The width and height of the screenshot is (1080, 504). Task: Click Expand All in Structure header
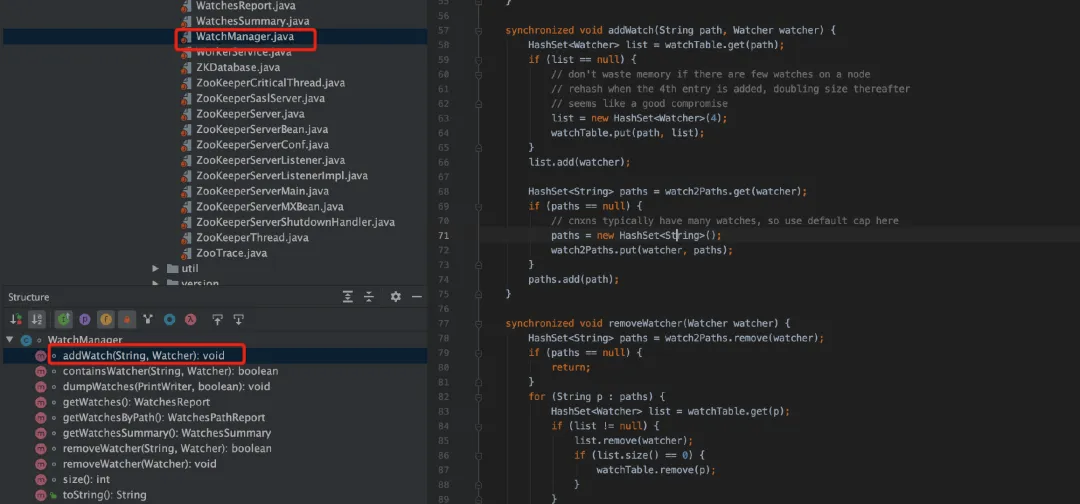click(348, 297)
